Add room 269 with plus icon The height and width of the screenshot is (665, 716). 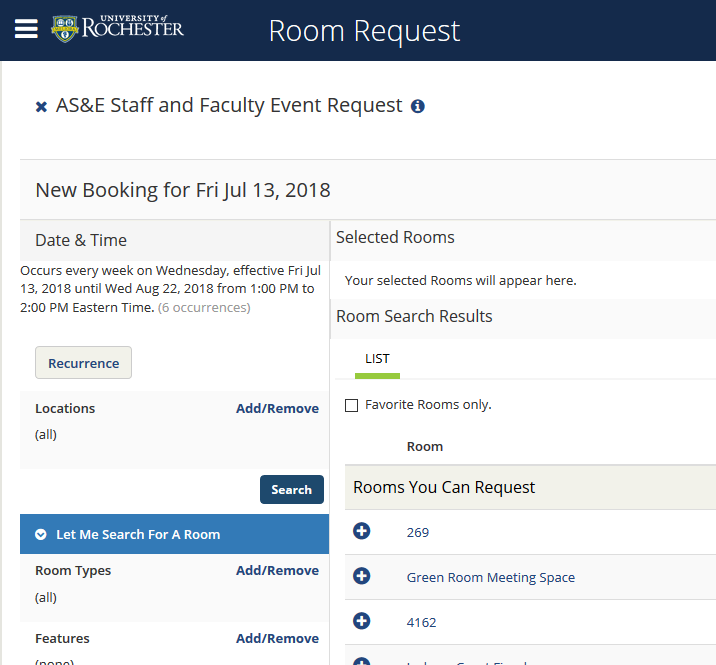pyautogui.click(x=362, y=531)
